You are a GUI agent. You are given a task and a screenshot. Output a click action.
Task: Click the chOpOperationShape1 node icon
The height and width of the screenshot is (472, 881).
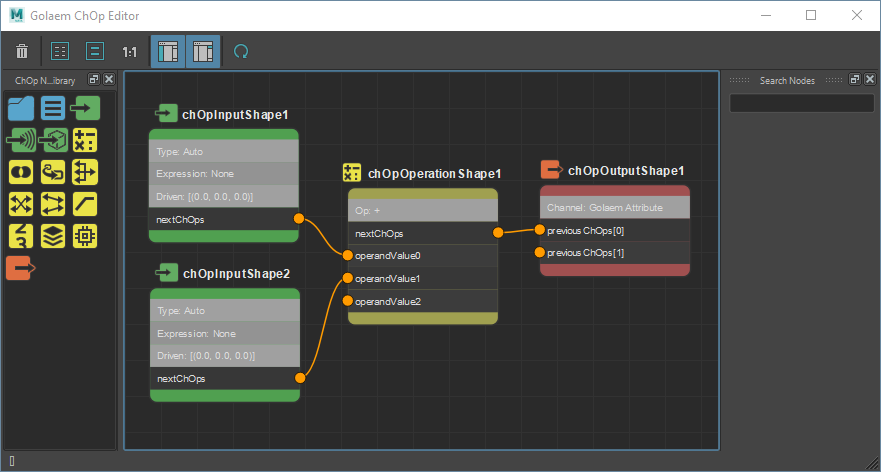click(352, 173)
